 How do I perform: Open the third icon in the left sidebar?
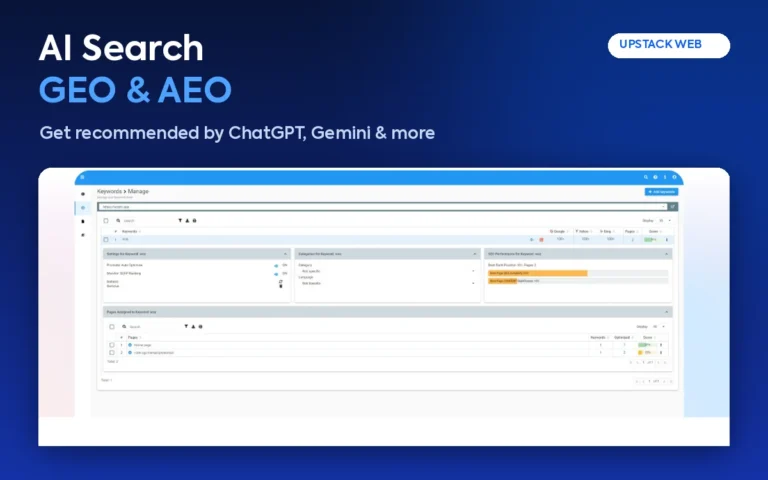83,221
